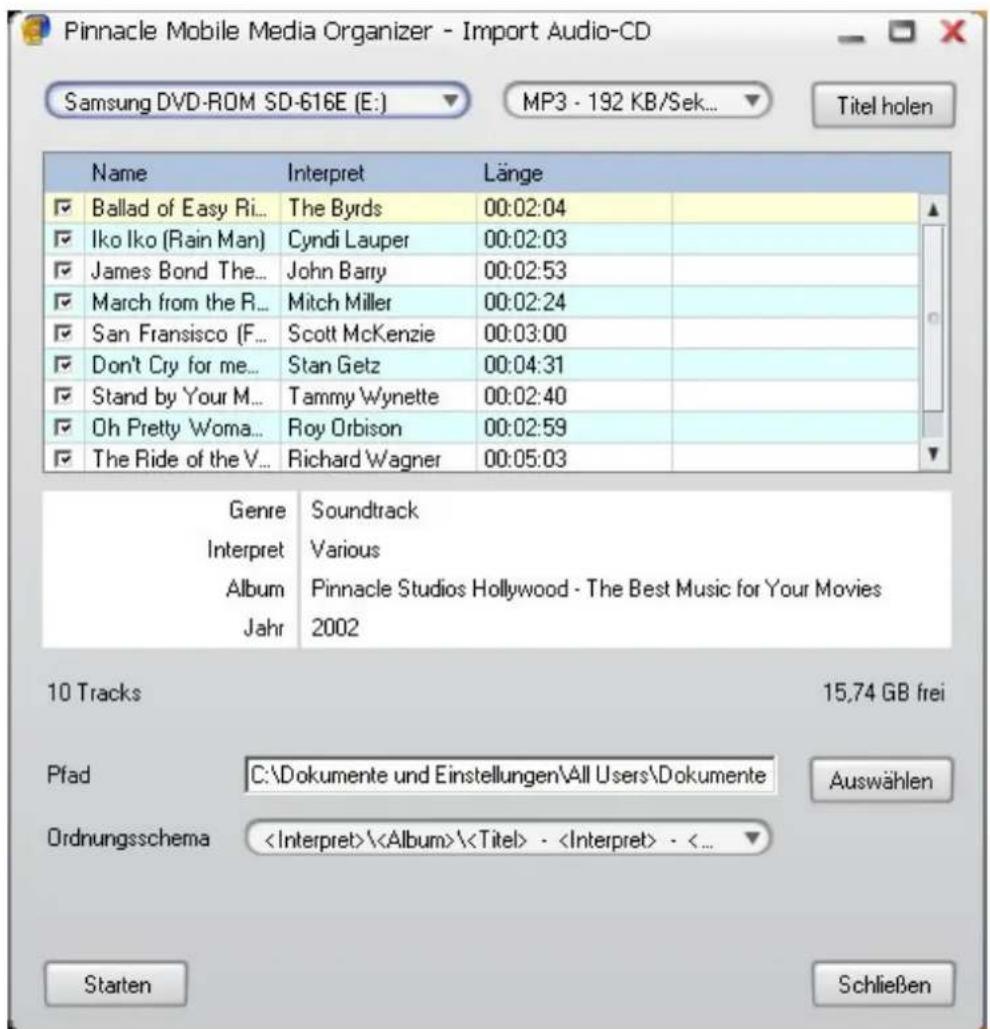Open the Samsung DVD-ROM drive dropdown
The width and height of the screenshot is (990, 1029).
257,102
